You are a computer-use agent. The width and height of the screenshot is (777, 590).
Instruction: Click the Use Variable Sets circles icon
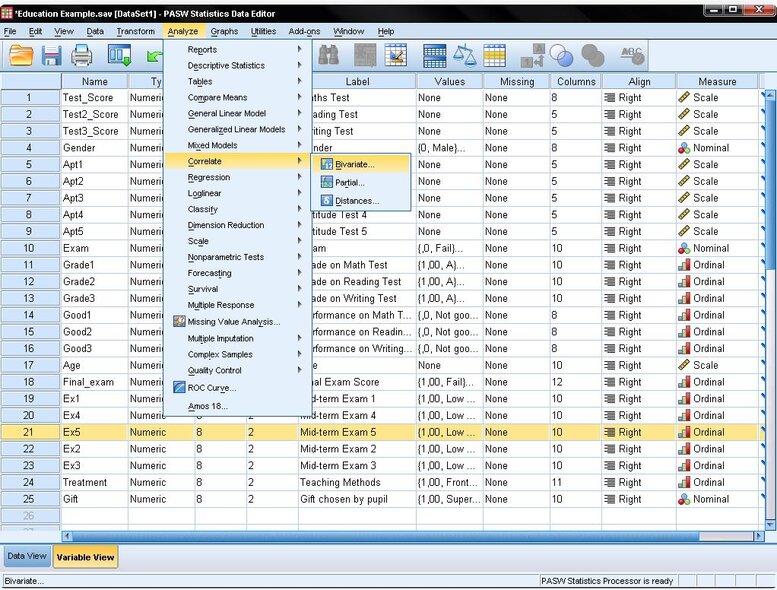tap(562, 55)
